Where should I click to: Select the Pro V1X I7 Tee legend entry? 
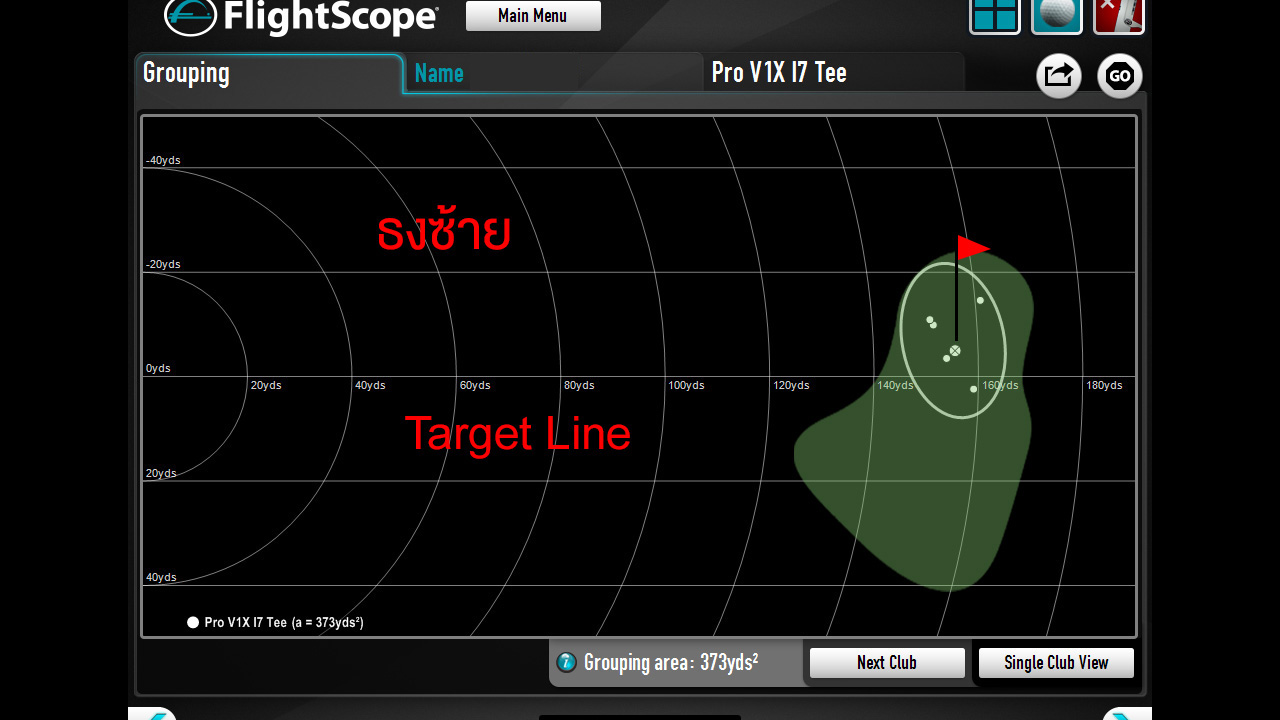tap(275, 622)
